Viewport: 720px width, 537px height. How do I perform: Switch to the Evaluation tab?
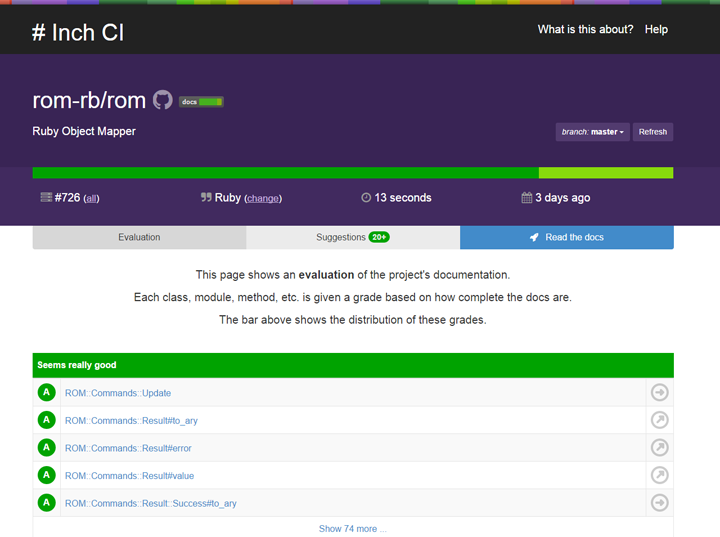139,237
